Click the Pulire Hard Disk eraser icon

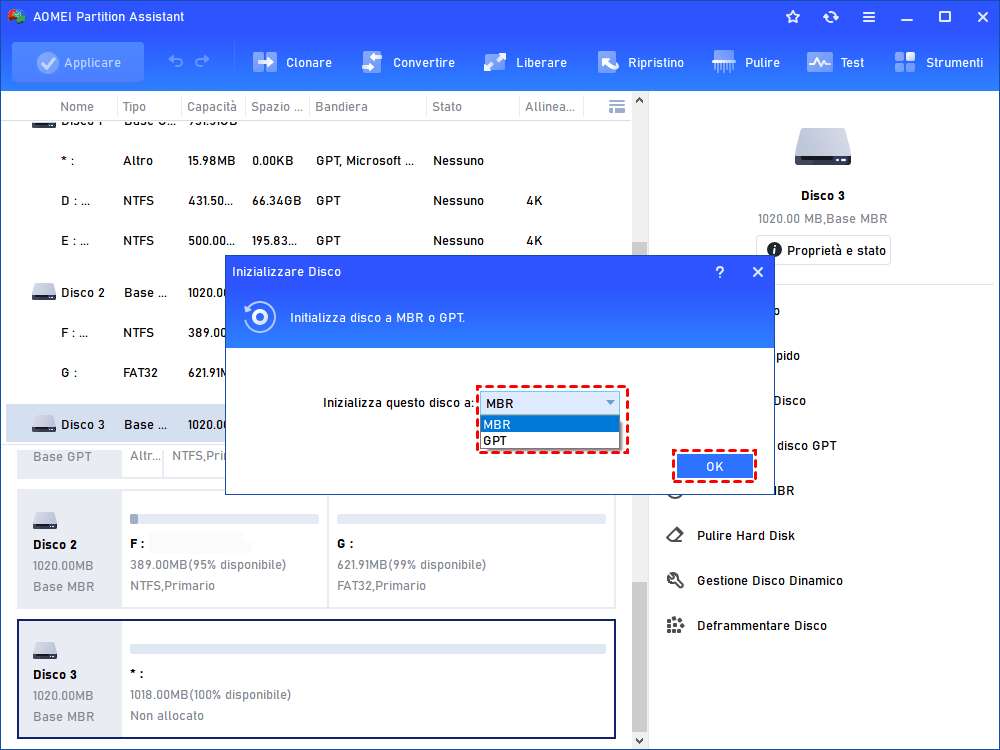675,535
